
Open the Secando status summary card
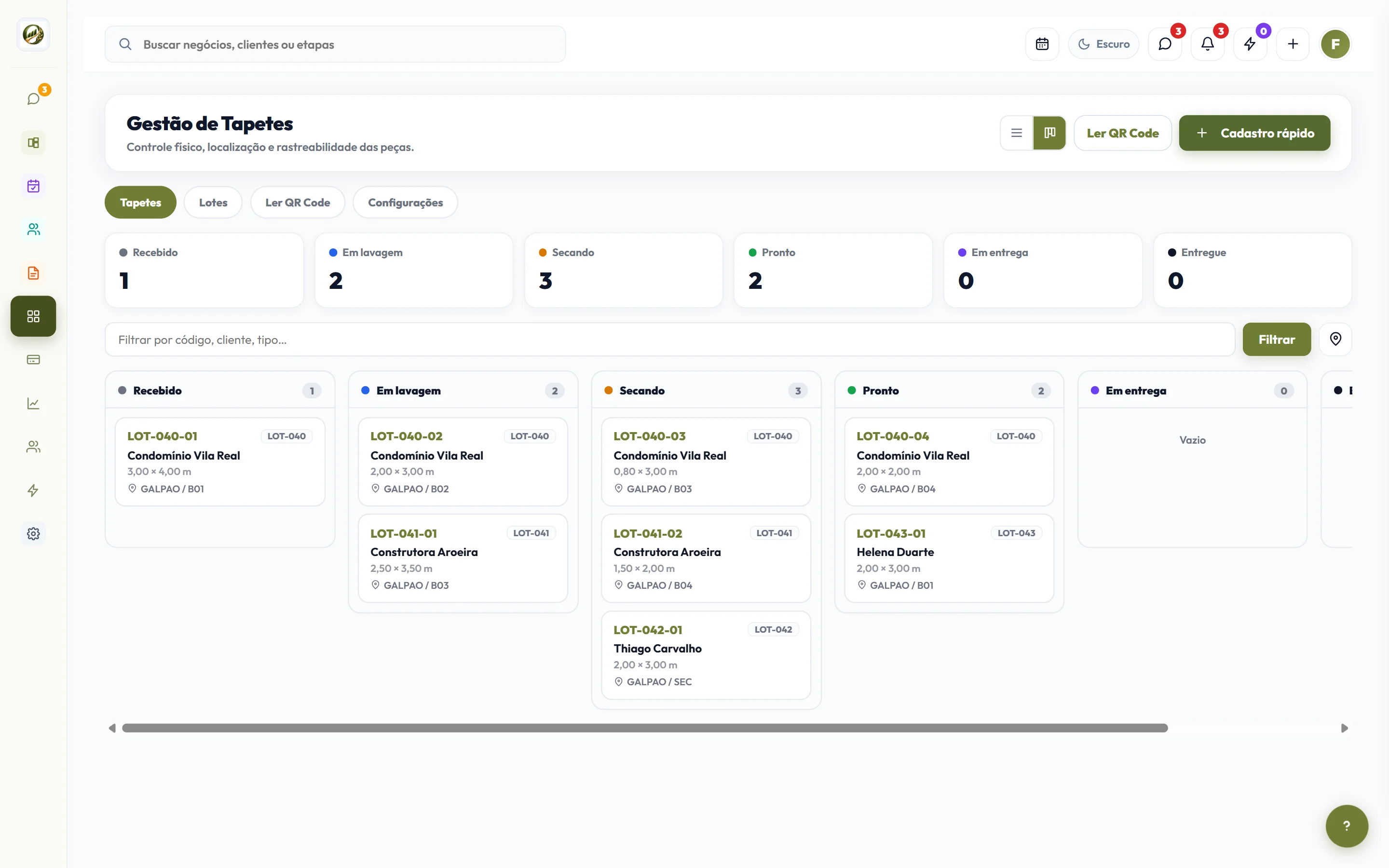[x=623, y=270]
